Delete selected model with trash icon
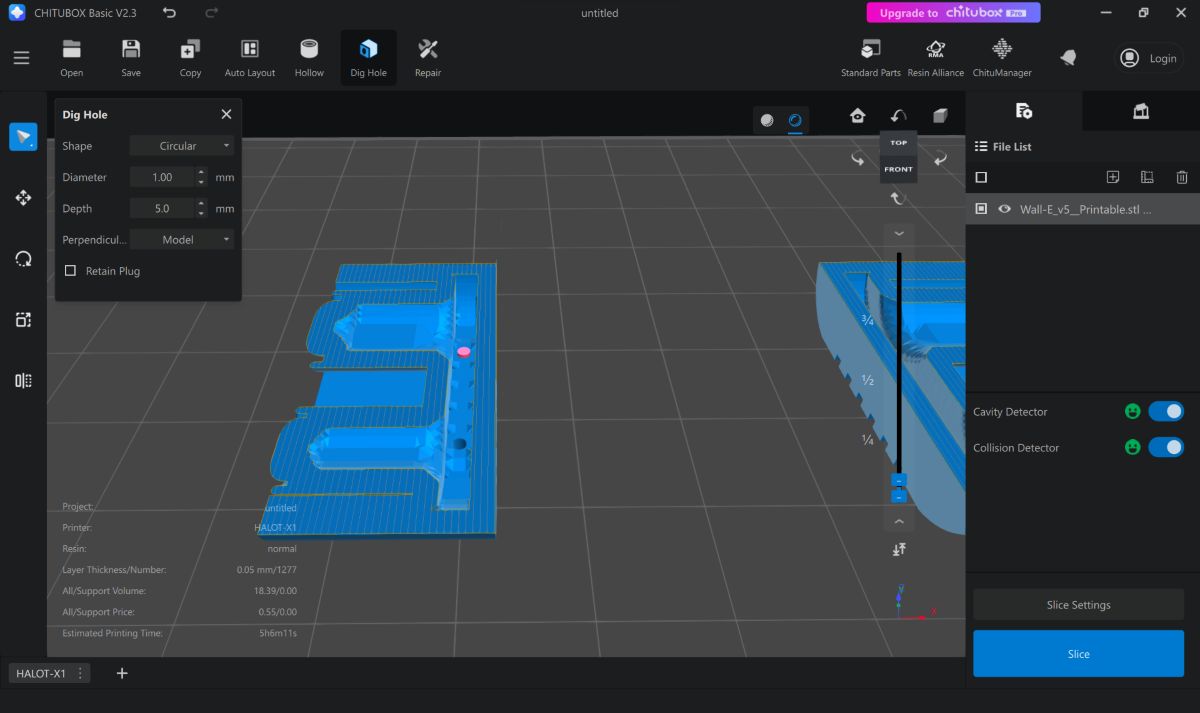 1182,177
